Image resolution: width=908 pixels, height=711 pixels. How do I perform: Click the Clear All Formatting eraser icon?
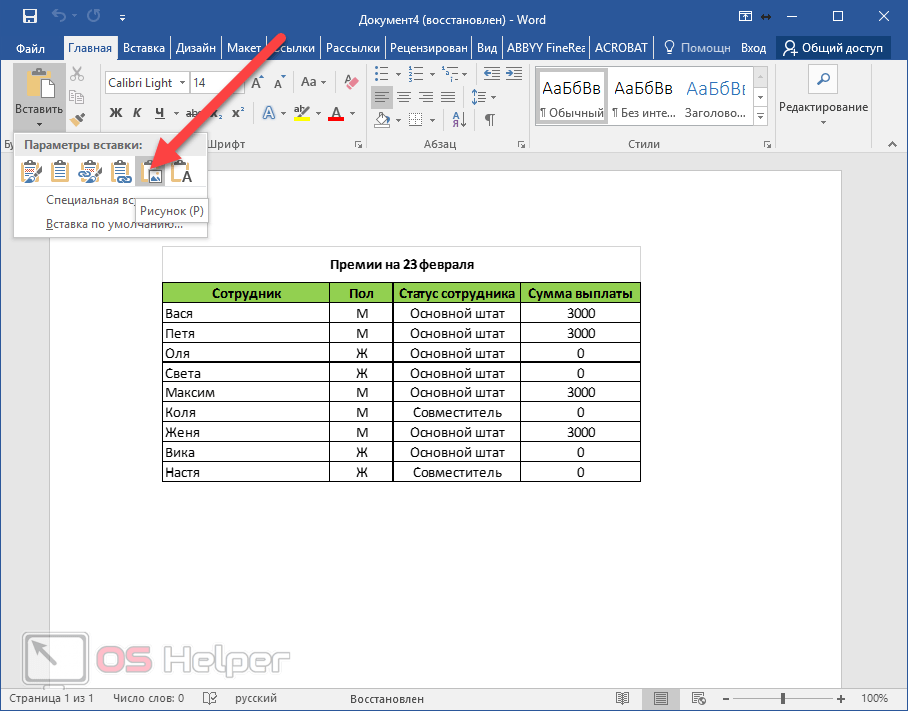pos(354,83)
